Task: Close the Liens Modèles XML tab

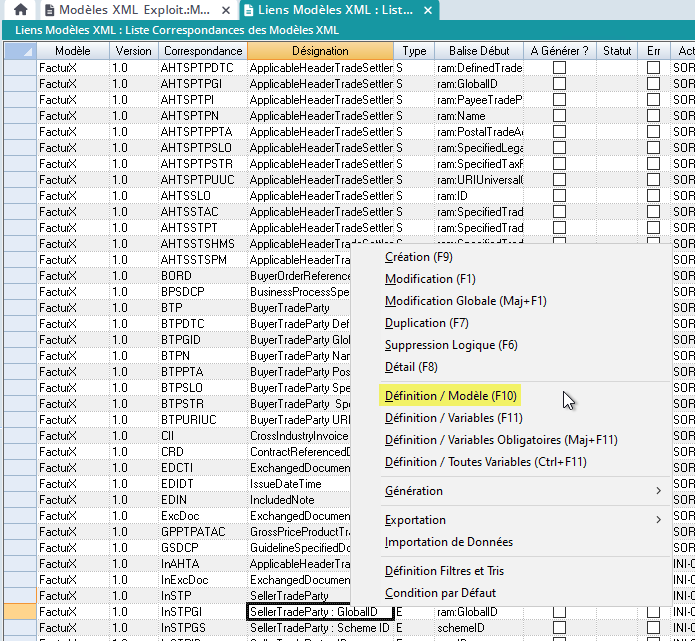Action: click(428, 10)
